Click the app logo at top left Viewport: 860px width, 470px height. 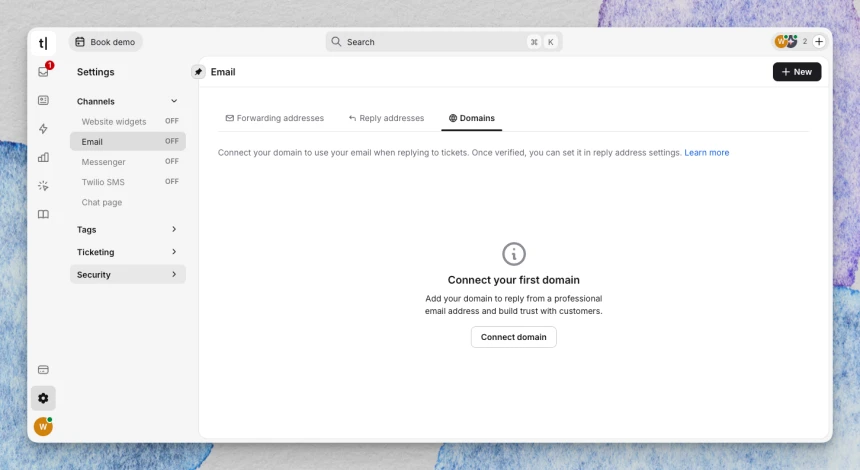tap(43, 43)
